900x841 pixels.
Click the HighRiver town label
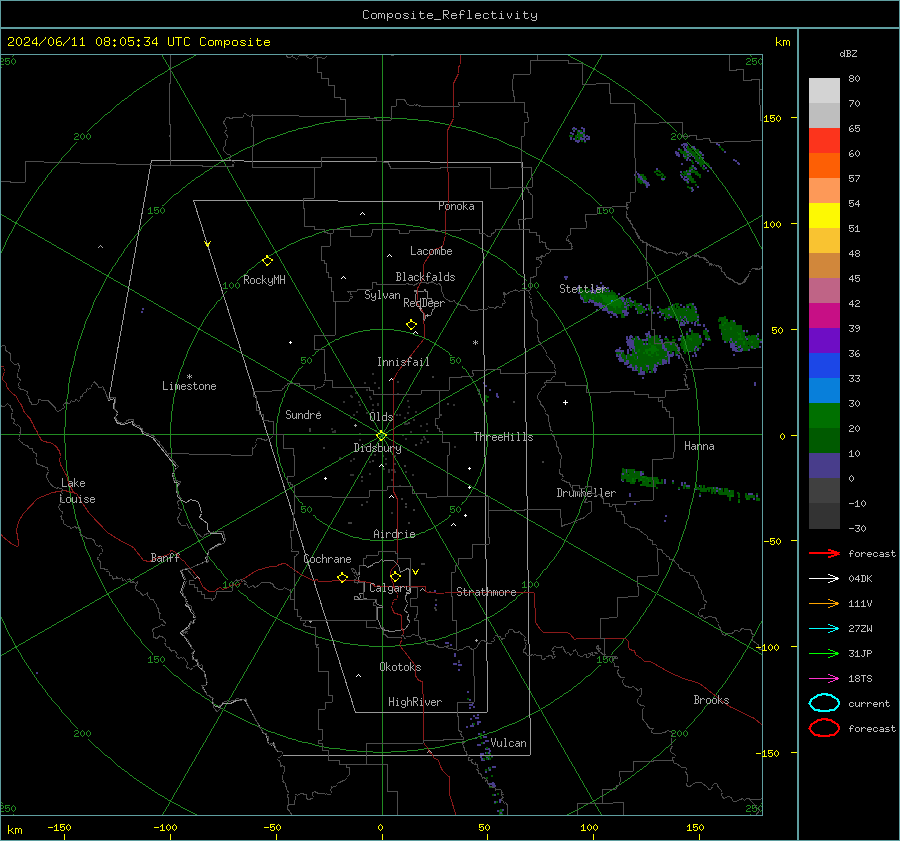pos(415,702)
